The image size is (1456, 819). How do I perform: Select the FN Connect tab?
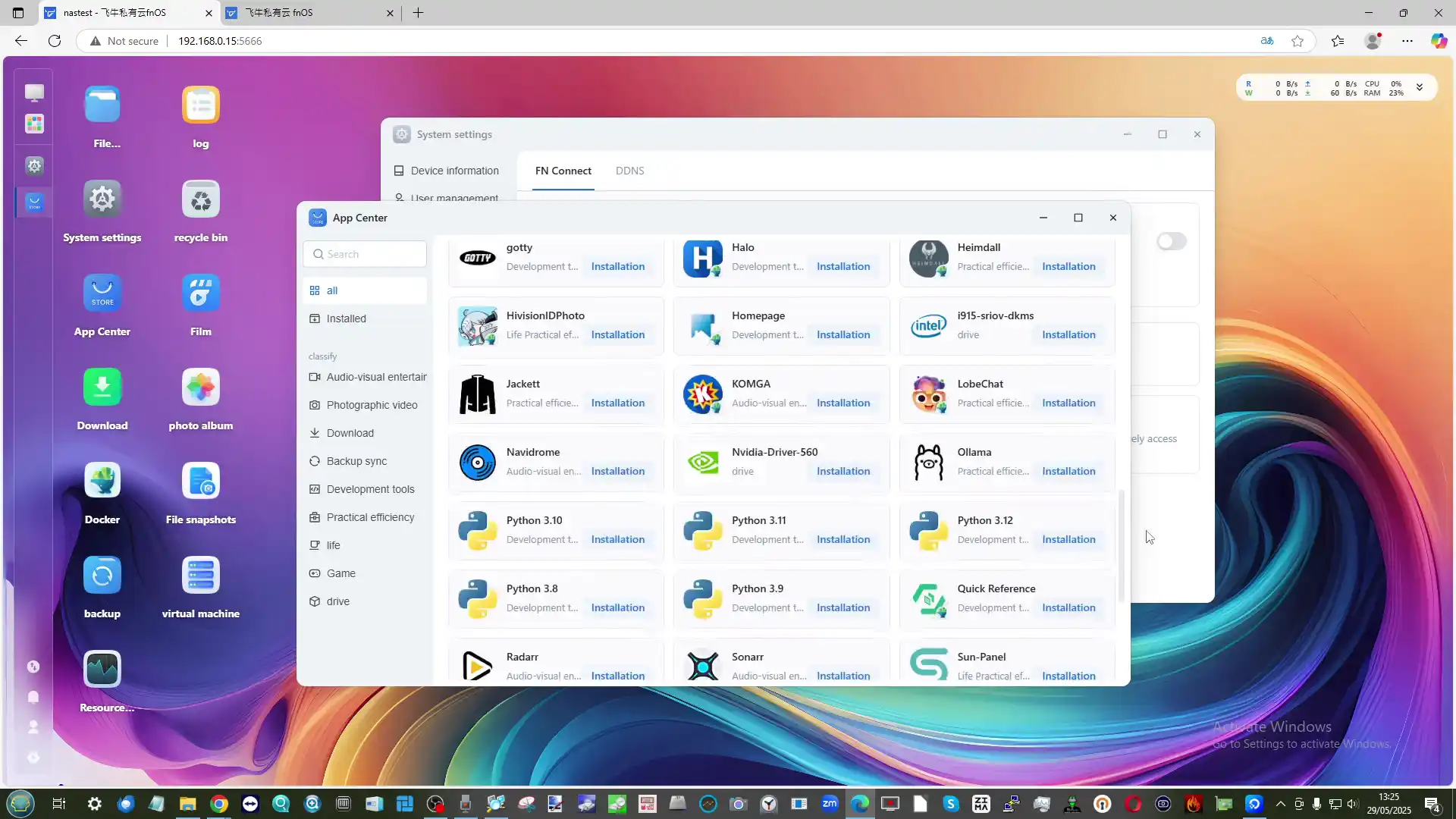pos(563,171)
